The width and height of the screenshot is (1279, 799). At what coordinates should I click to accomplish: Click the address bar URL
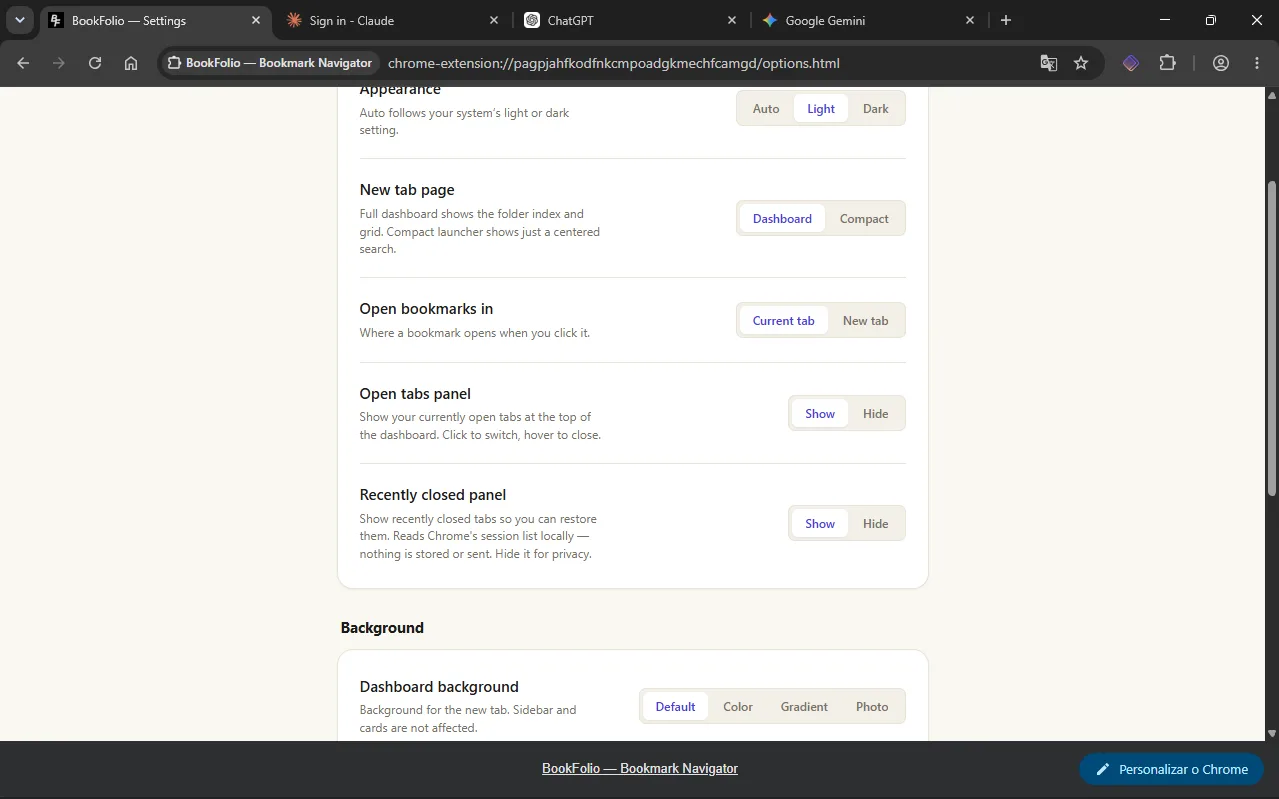click(613, 63)
